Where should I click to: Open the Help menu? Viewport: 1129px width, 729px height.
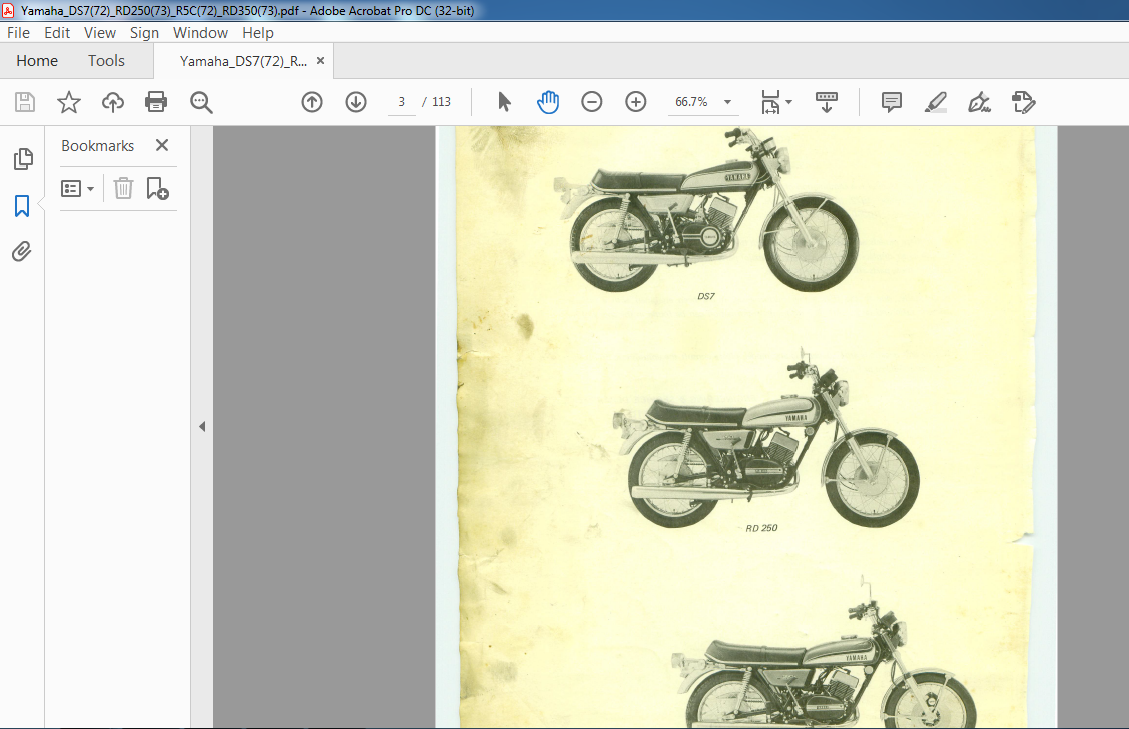tap(258, 32)
